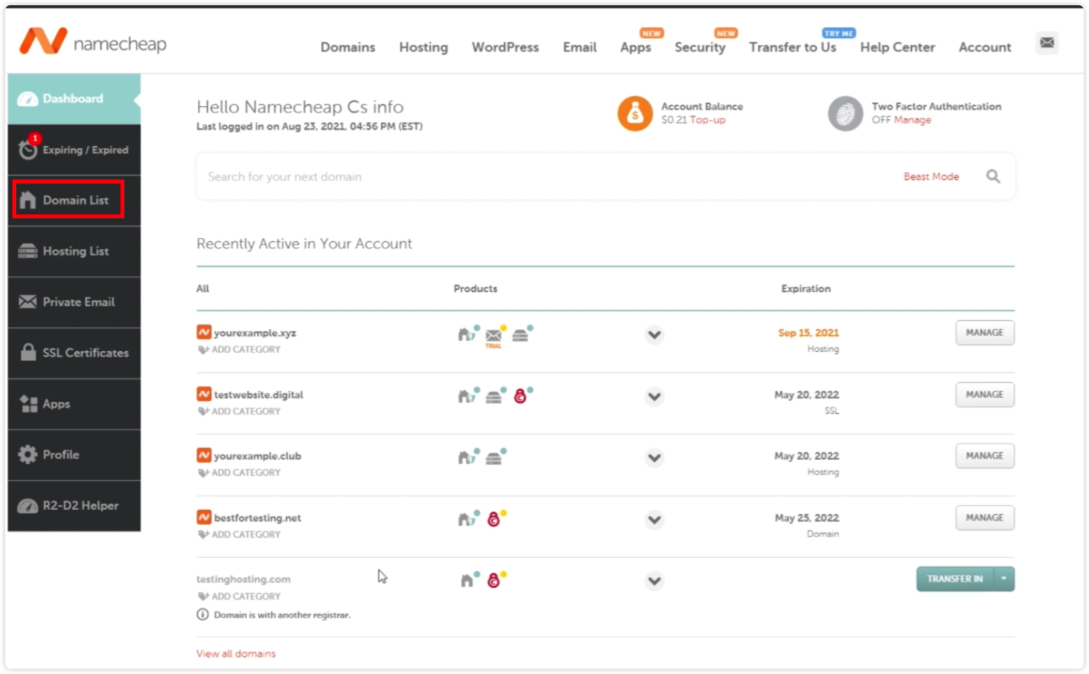Open the Transfer In dropdown arrow

click(x=1004, y=579)
